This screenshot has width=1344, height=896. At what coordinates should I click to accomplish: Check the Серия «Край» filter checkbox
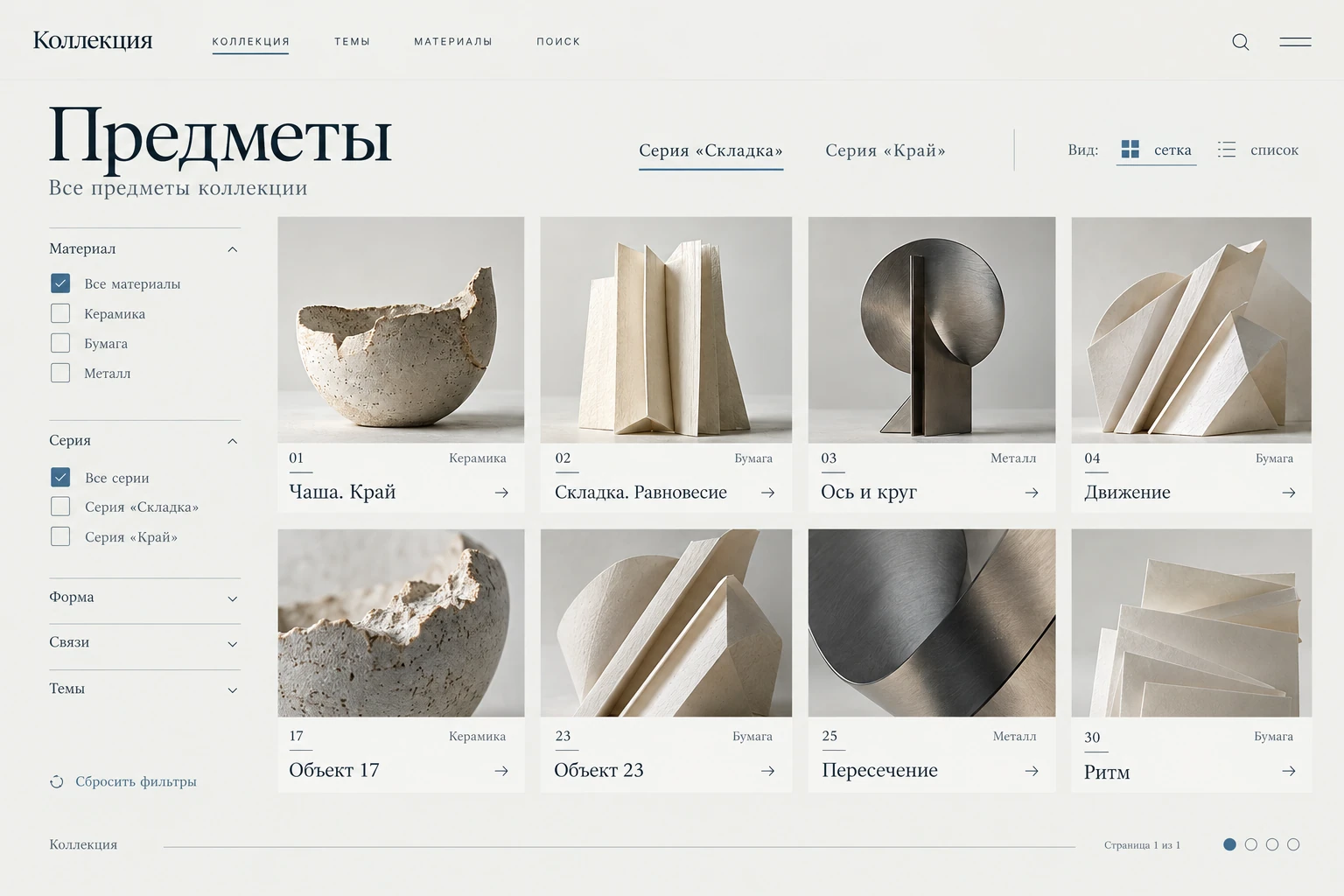coord(60,536)
